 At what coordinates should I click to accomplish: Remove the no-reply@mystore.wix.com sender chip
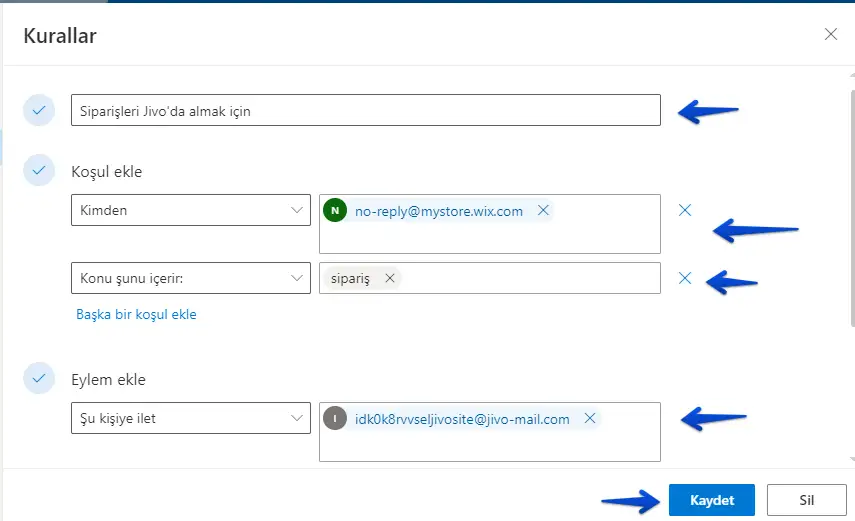pyautogui.click(x=543, y=211)
